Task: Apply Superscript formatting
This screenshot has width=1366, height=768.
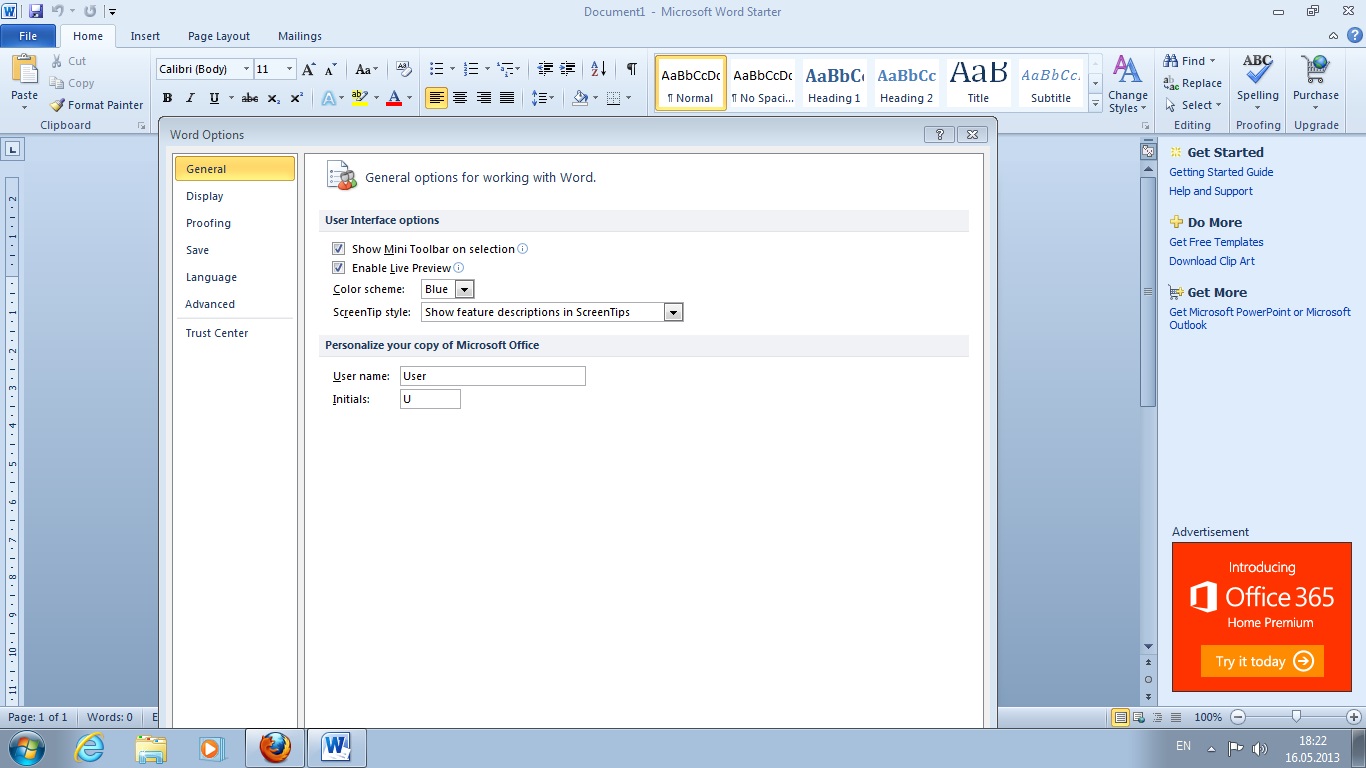Action: click(x=297, y=98)
